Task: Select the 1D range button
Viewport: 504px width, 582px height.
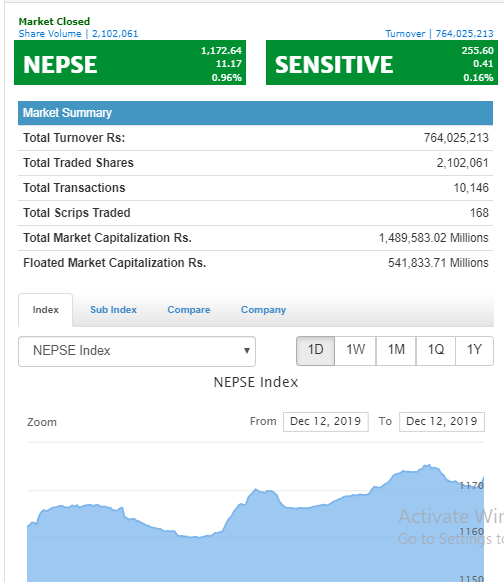Action: tap(315, 351)
